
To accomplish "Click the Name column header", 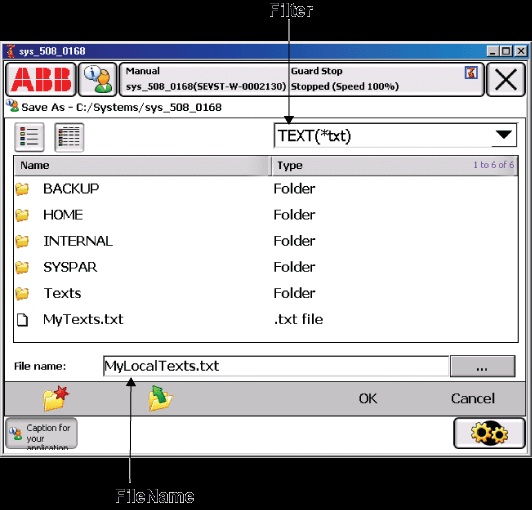I will [142, 166].
